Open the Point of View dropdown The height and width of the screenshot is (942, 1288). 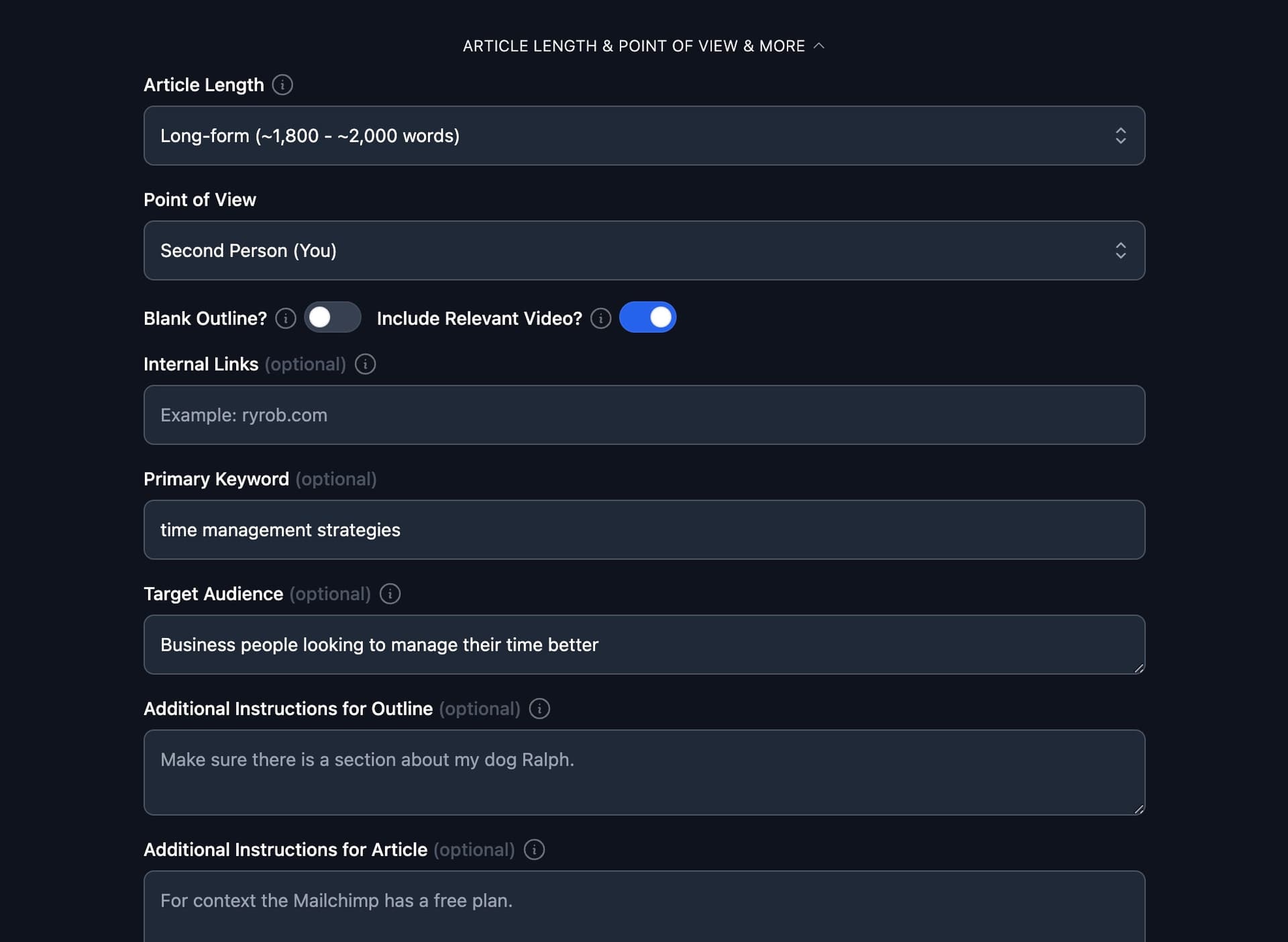(644, 250)
